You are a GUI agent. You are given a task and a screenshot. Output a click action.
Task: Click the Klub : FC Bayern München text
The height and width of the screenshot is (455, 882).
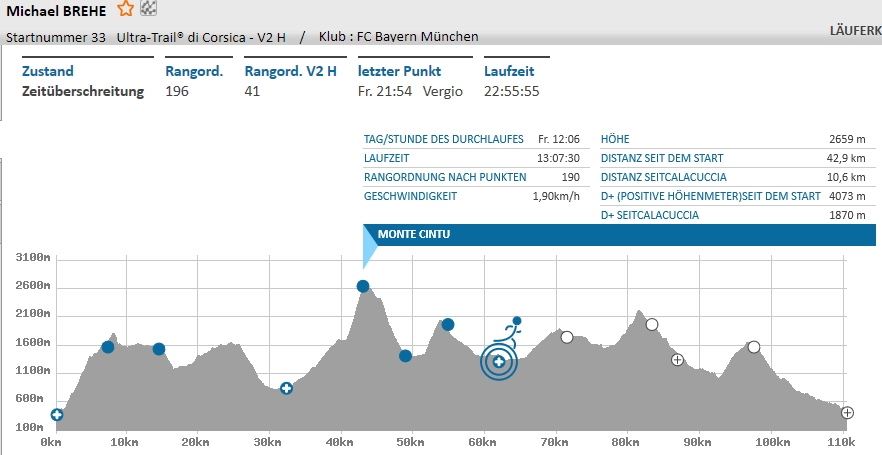pos(398,37)
